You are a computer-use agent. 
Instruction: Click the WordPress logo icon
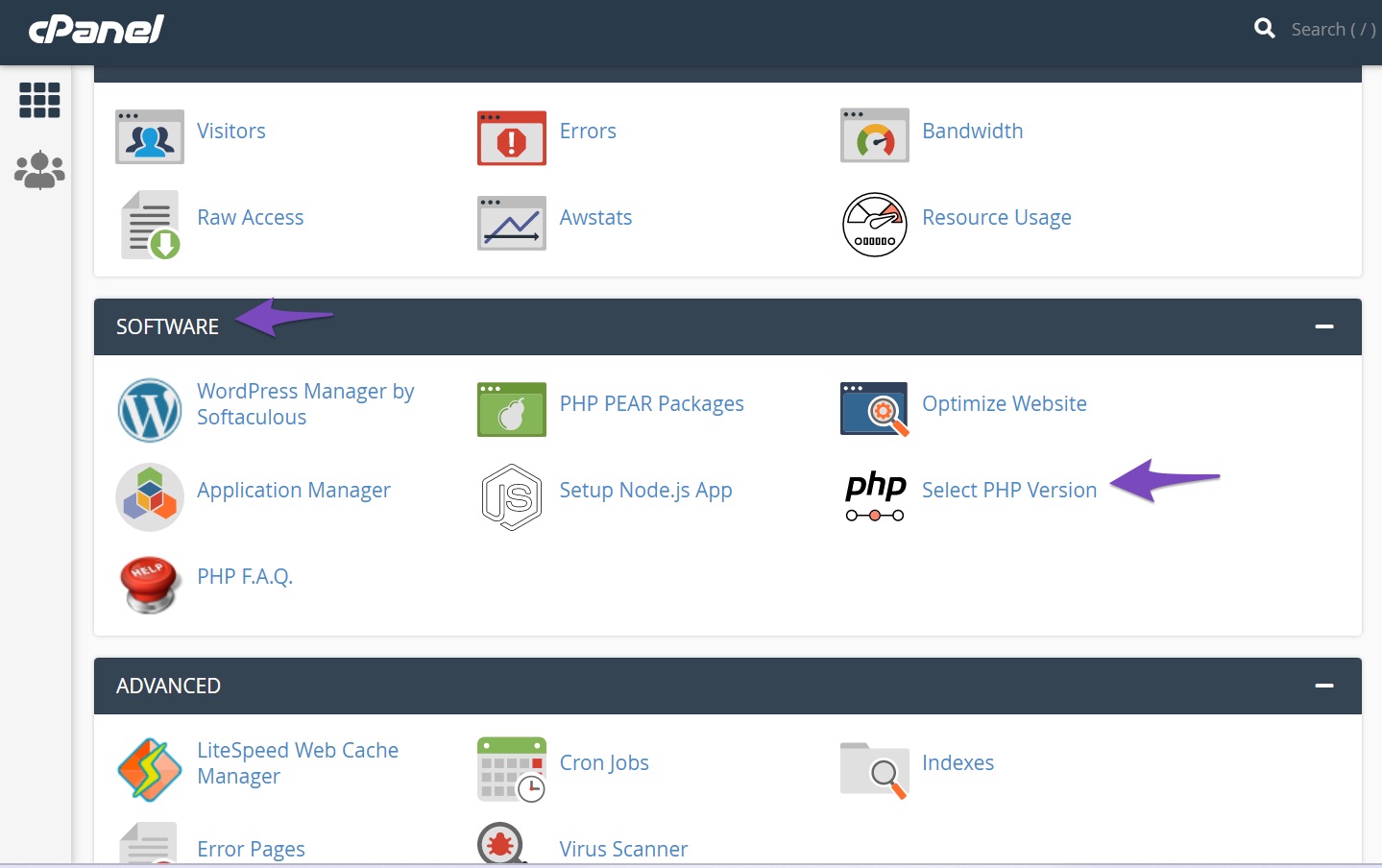click(x=150, y=410)
